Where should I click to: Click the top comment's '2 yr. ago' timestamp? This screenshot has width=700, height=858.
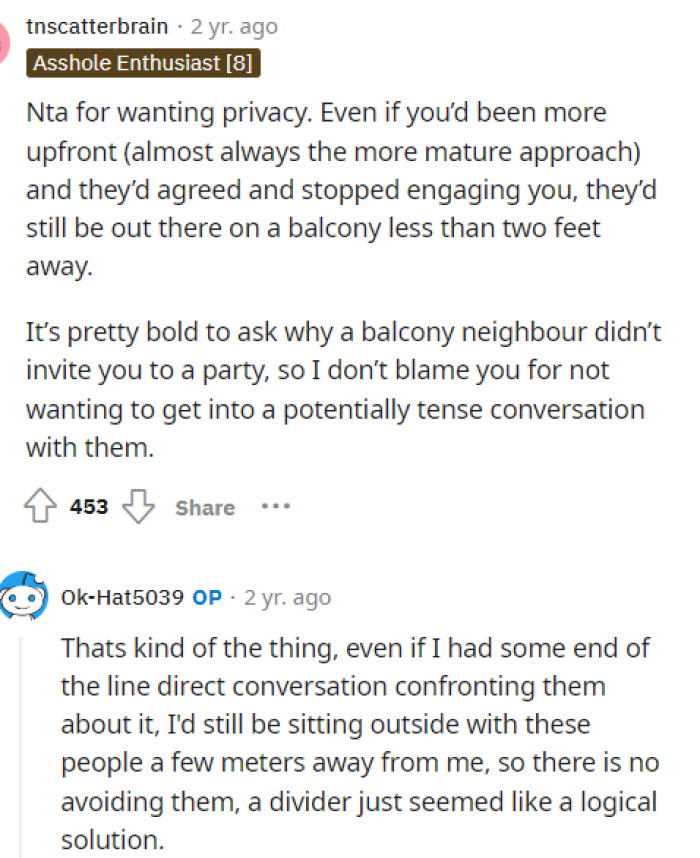coord(232,26)
